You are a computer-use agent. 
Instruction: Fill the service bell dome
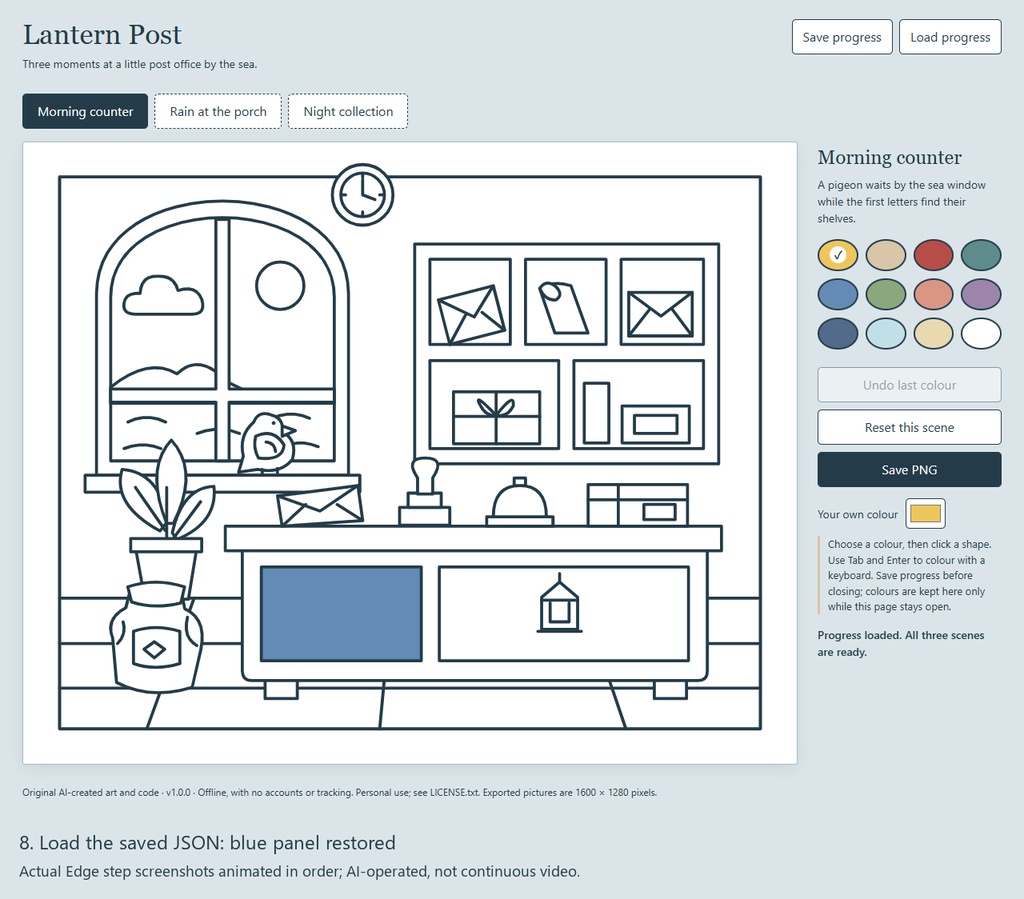click(520, 504)
